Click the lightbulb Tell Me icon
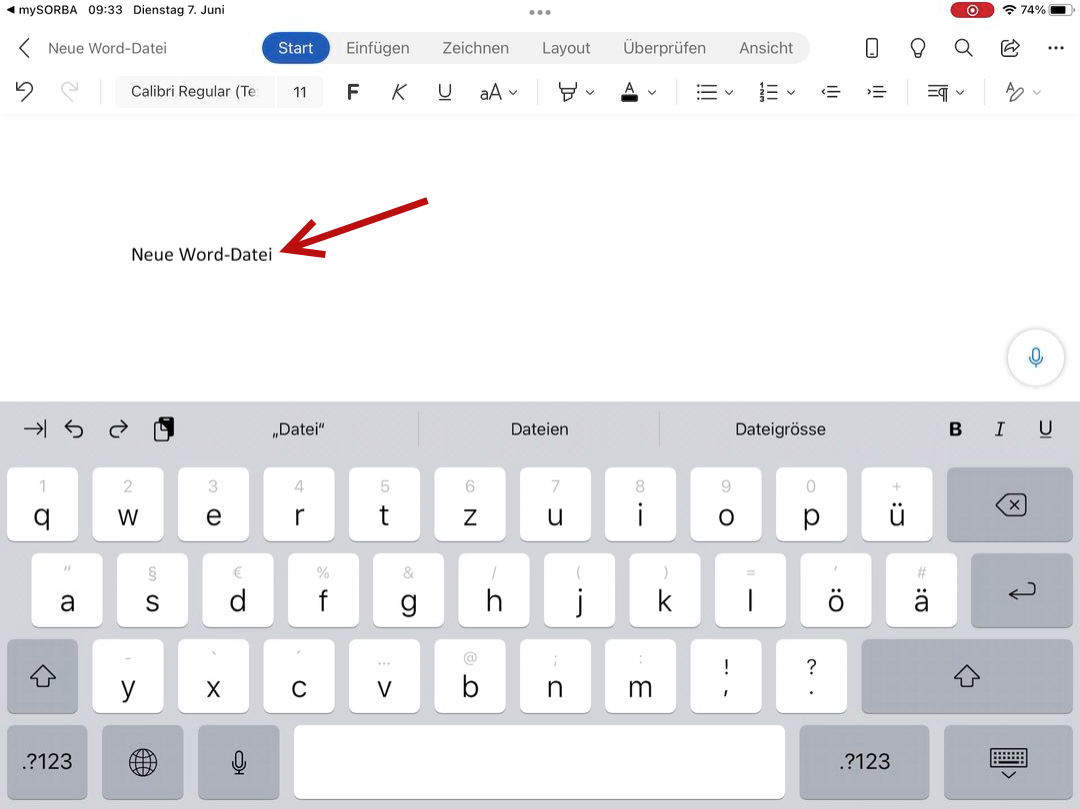Image resolution: width=1080 pixels, height=809 pixels. pos(917,48)
